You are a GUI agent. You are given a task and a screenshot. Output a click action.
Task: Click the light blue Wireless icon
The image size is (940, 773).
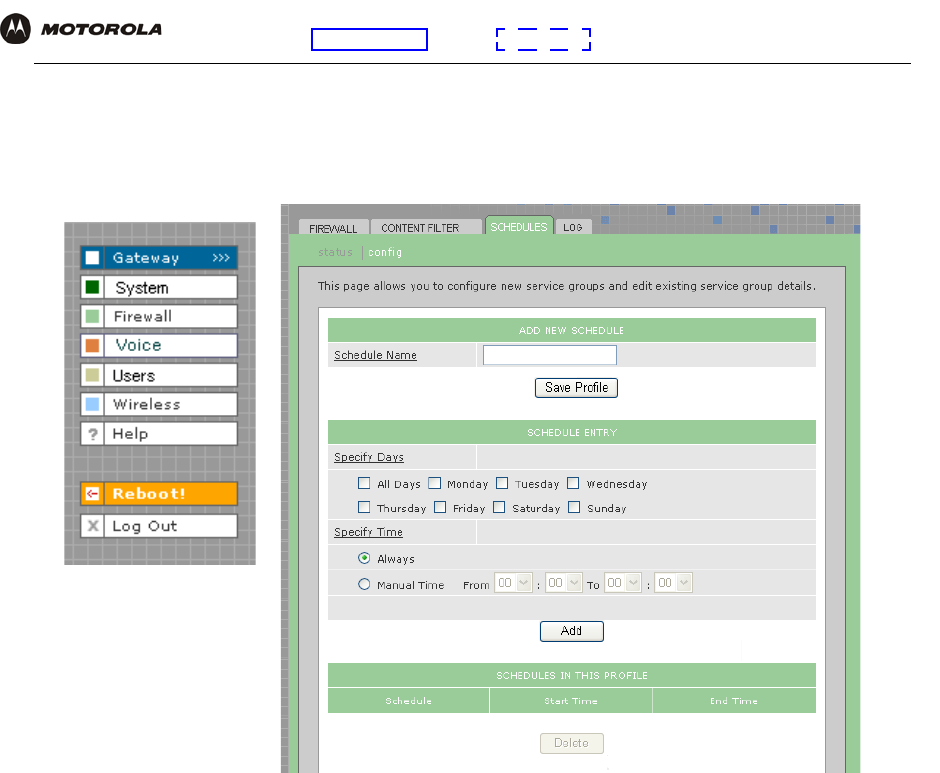(92, 404)
